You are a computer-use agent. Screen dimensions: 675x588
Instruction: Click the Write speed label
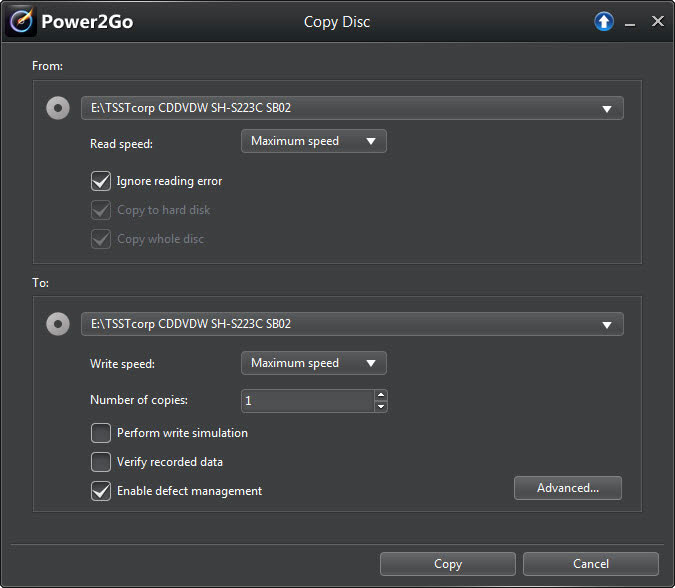click(122, 364)
